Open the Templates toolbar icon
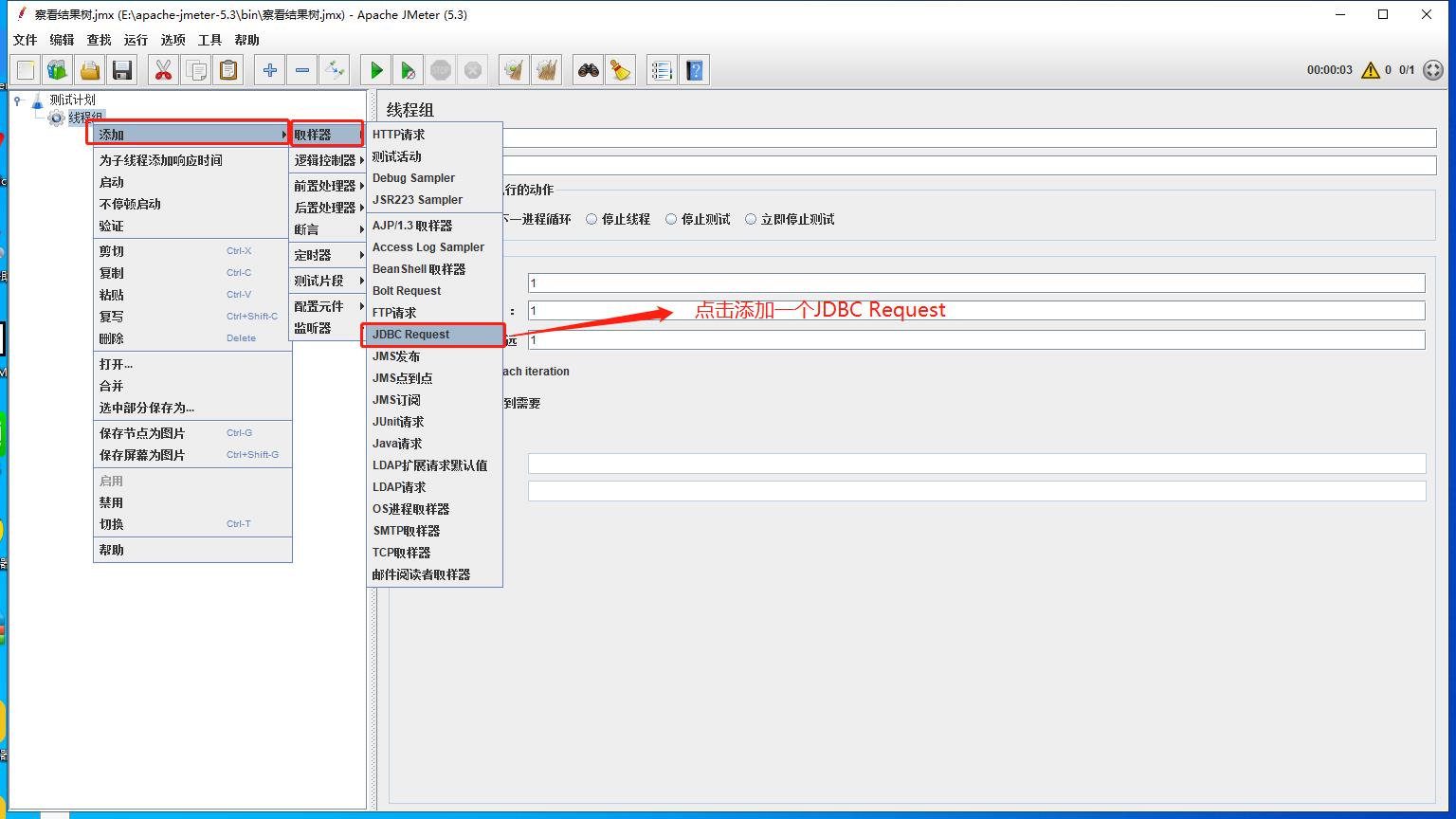This screenshot has width=1456, height=819. click(x=58, y=70)
